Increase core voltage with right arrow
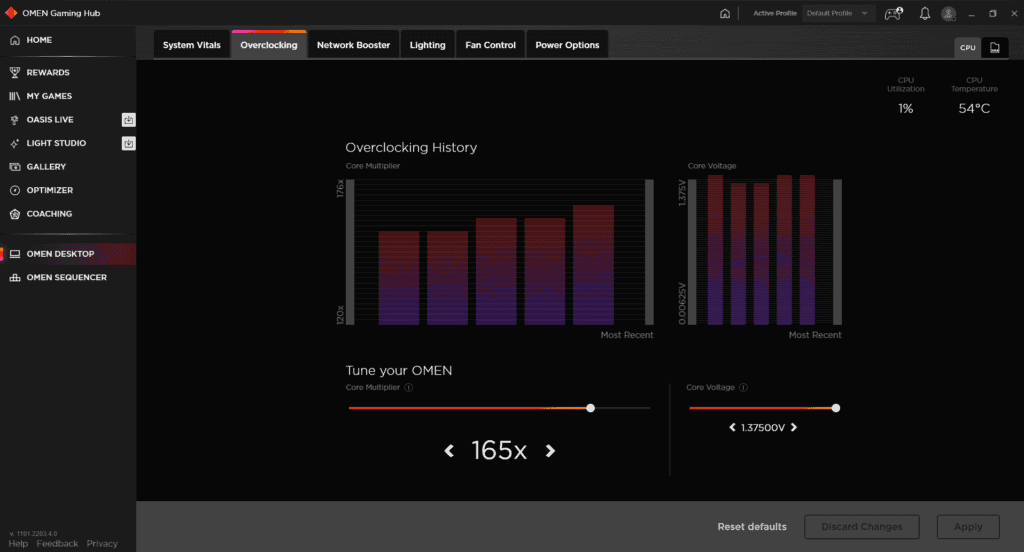This screenshot has width=1024, height=552. (x=794, y=427)
